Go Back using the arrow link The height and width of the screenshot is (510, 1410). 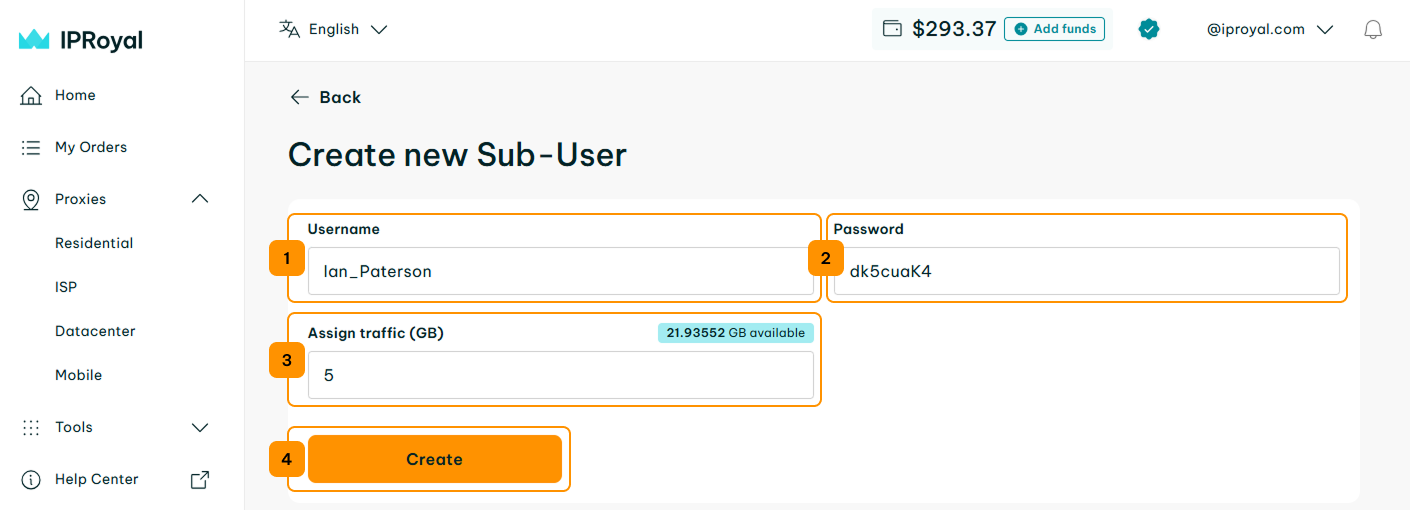(x=325, y=97)
